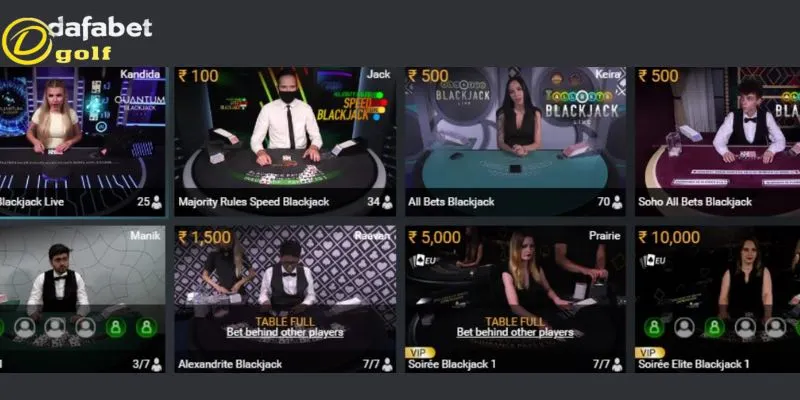Select rightmost green occupied seat at Manik's table

pyautogui.click(x=146, y=328)
